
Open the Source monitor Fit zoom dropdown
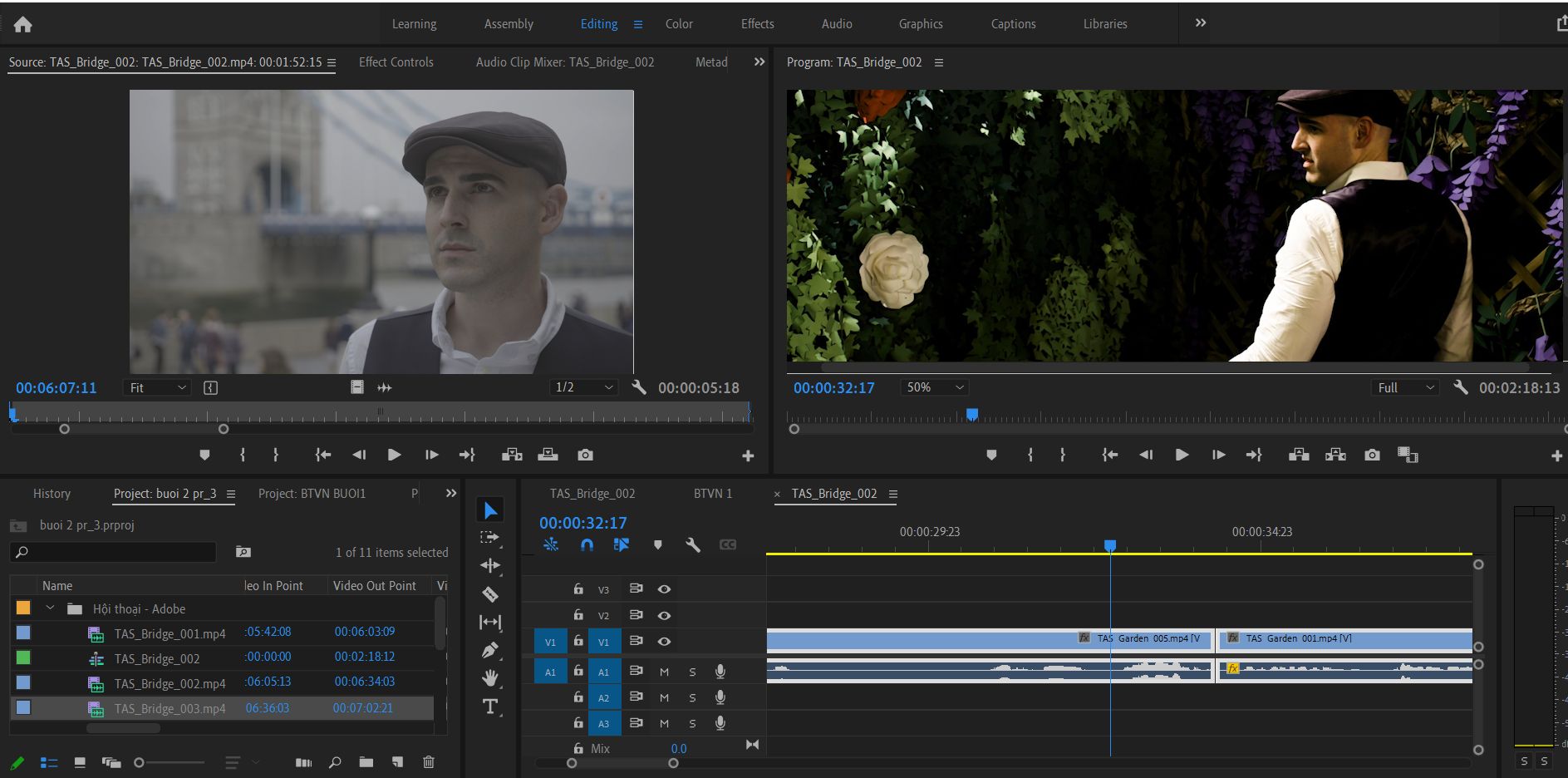pos(157,388)
